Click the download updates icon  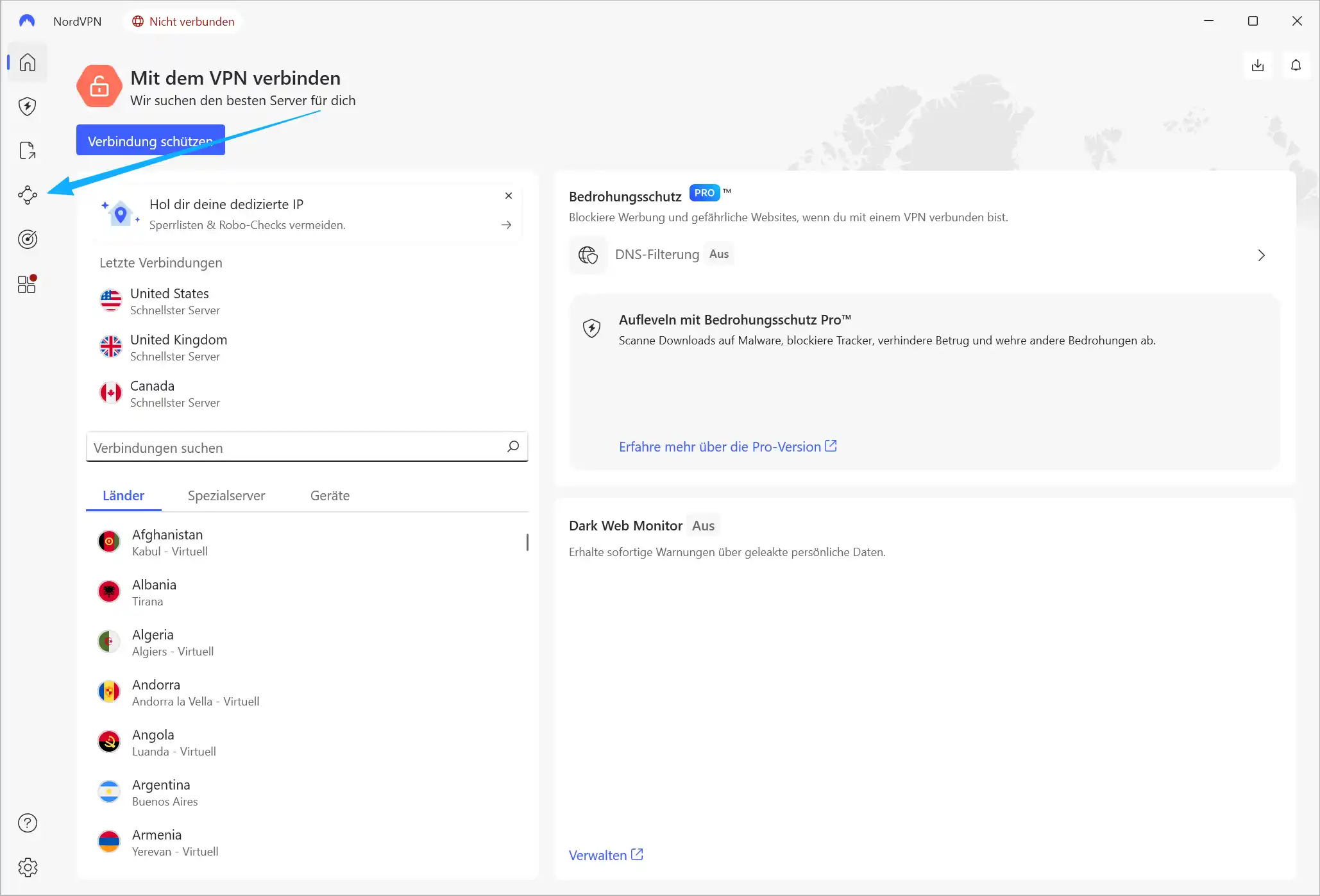[x=1257, y=65]
